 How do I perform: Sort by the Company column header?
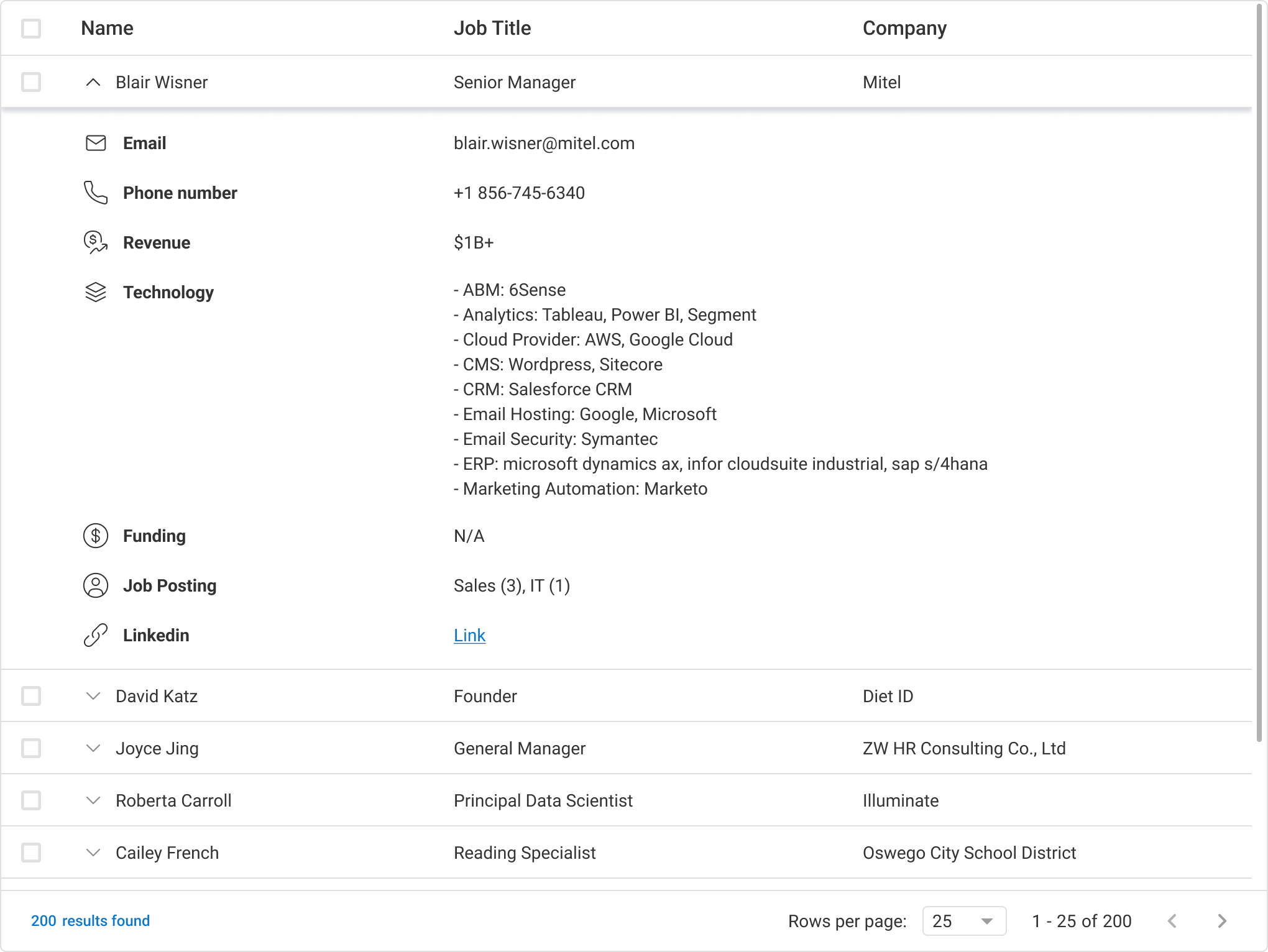point(904,29)
